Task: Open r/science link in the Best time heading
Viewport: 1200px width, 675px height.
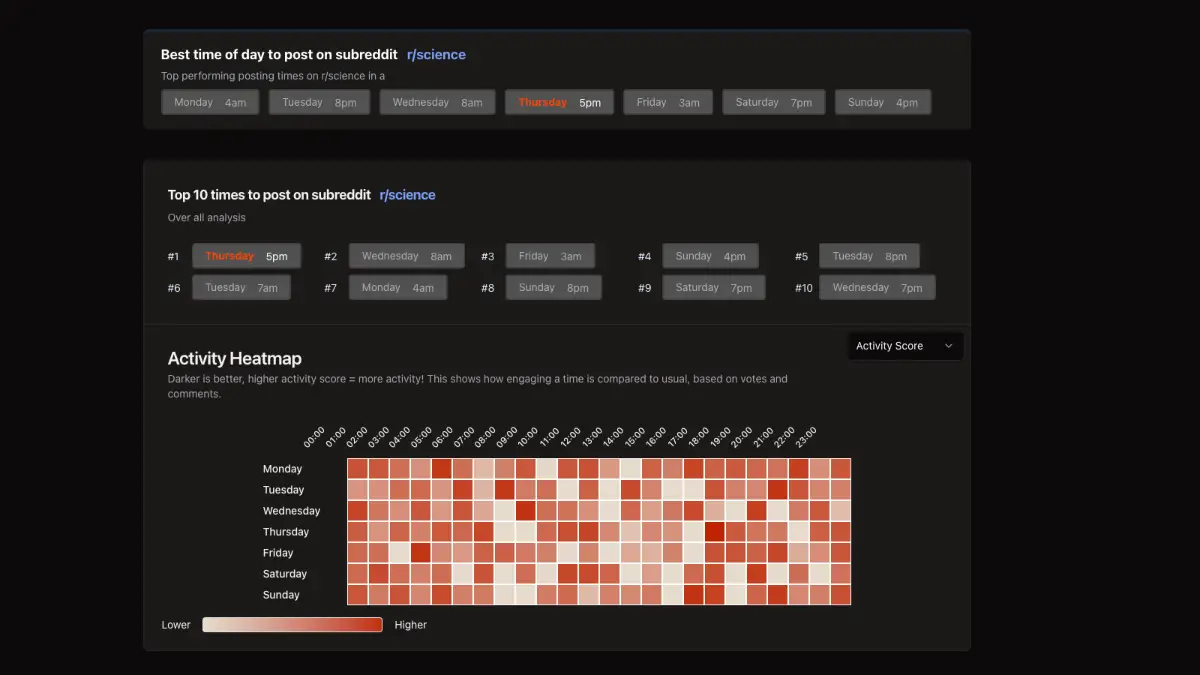Action: point(436,55)
